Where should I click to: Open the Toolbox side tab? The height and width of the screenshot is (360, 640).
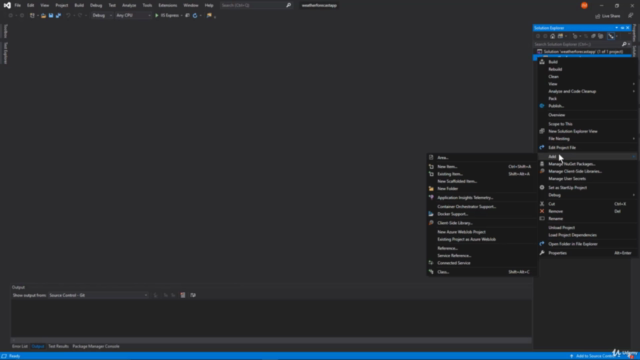coord(5,31)
